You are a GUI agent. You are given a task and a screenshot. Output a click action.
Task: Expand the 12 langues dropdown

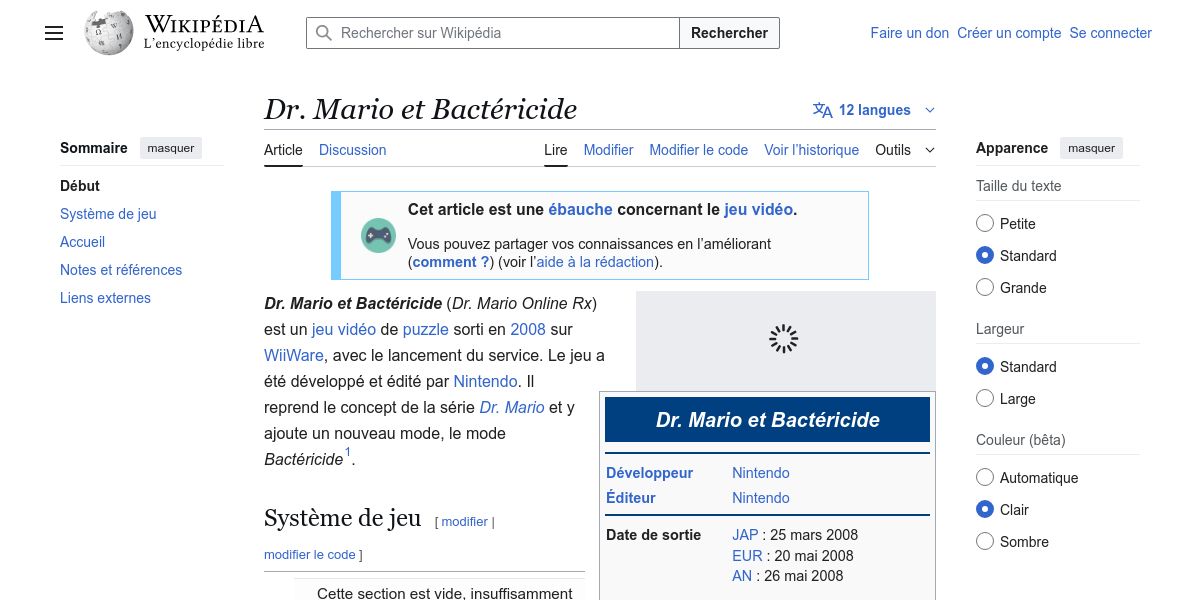point(875,110)
